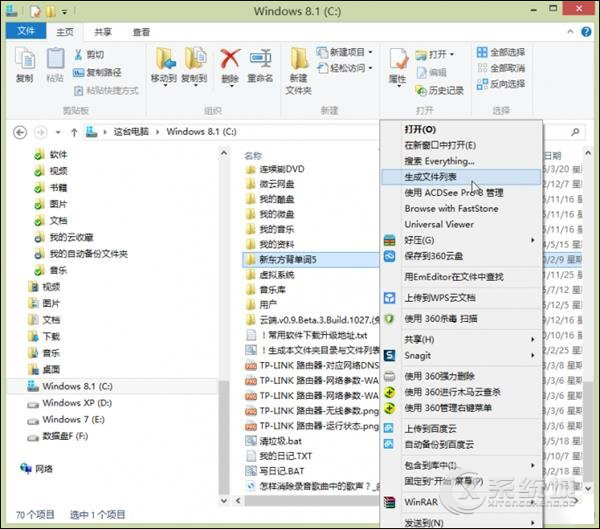Choose 打开(O) in context menu
The height and width of the screenshot is (529, 600).
[x=461, y=129]
